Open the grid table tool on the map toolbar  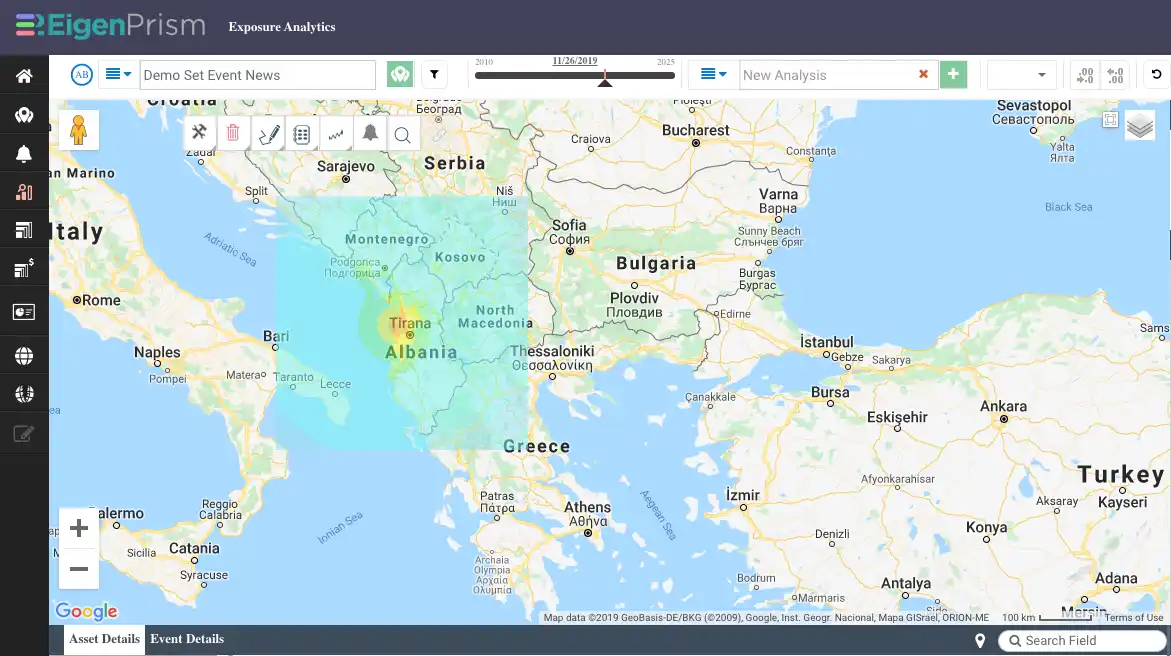pyautogui.click(x=302, y=134)
